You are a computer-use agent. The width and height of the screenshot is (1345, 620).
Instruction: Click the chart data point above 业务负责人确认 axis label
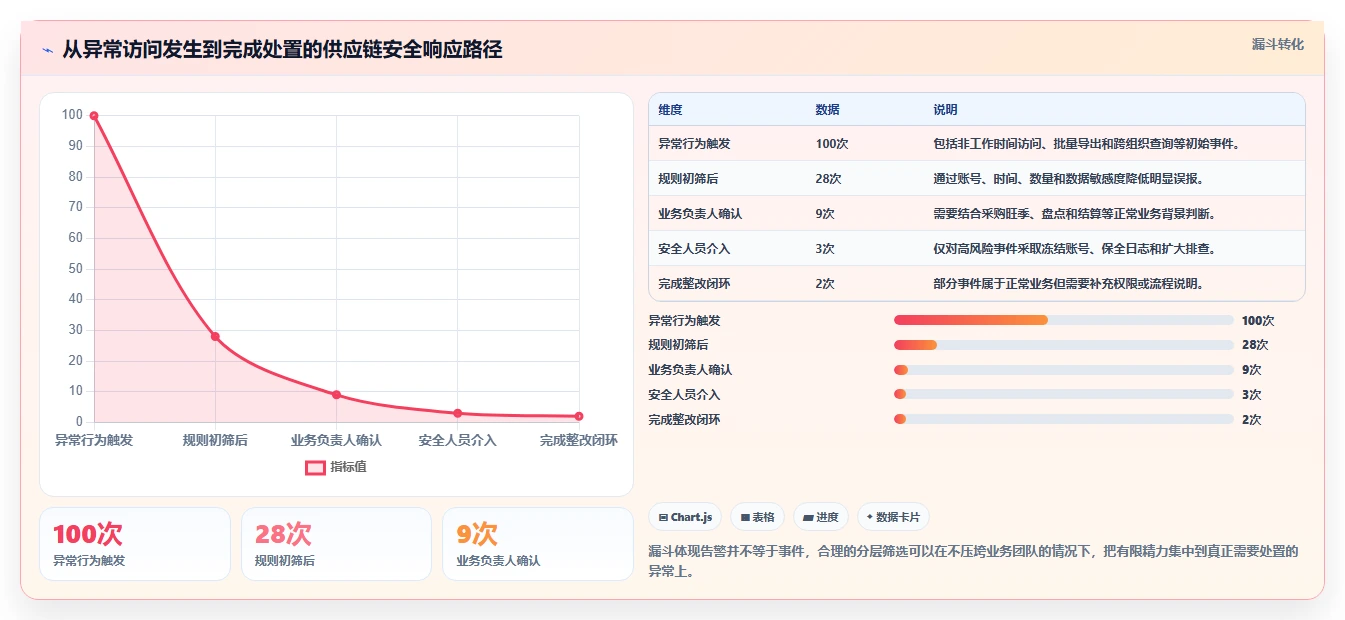(336, 395)
